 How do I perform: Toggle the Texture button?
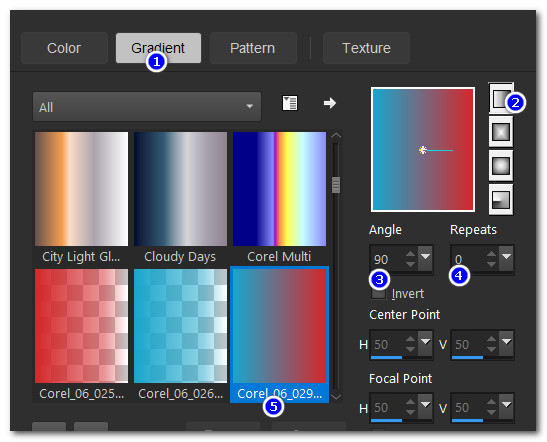pos(366,48)
